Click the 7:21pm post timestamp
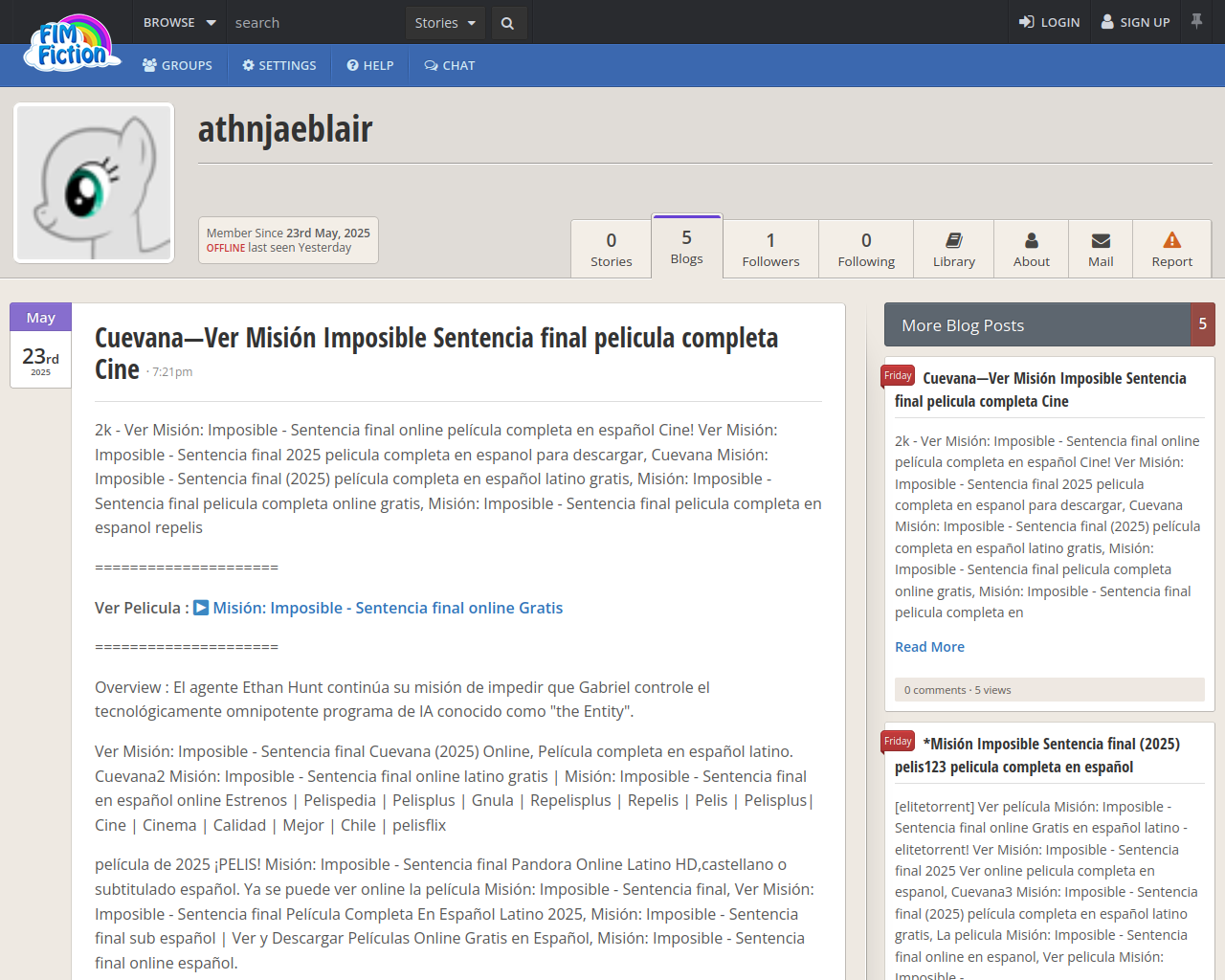Image resolution: width=1225 pixels, height=980 pixels. 172,372
